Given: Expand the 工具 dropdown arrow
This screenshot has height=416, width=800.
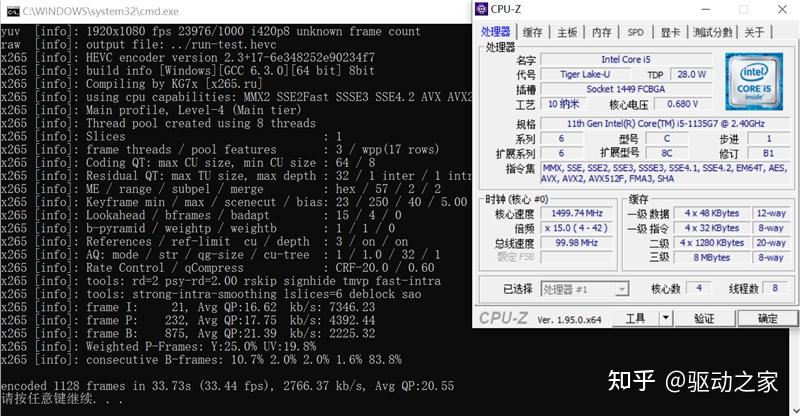Looking at the screenshot, I should pyautogui.click(x=666, y=319).
